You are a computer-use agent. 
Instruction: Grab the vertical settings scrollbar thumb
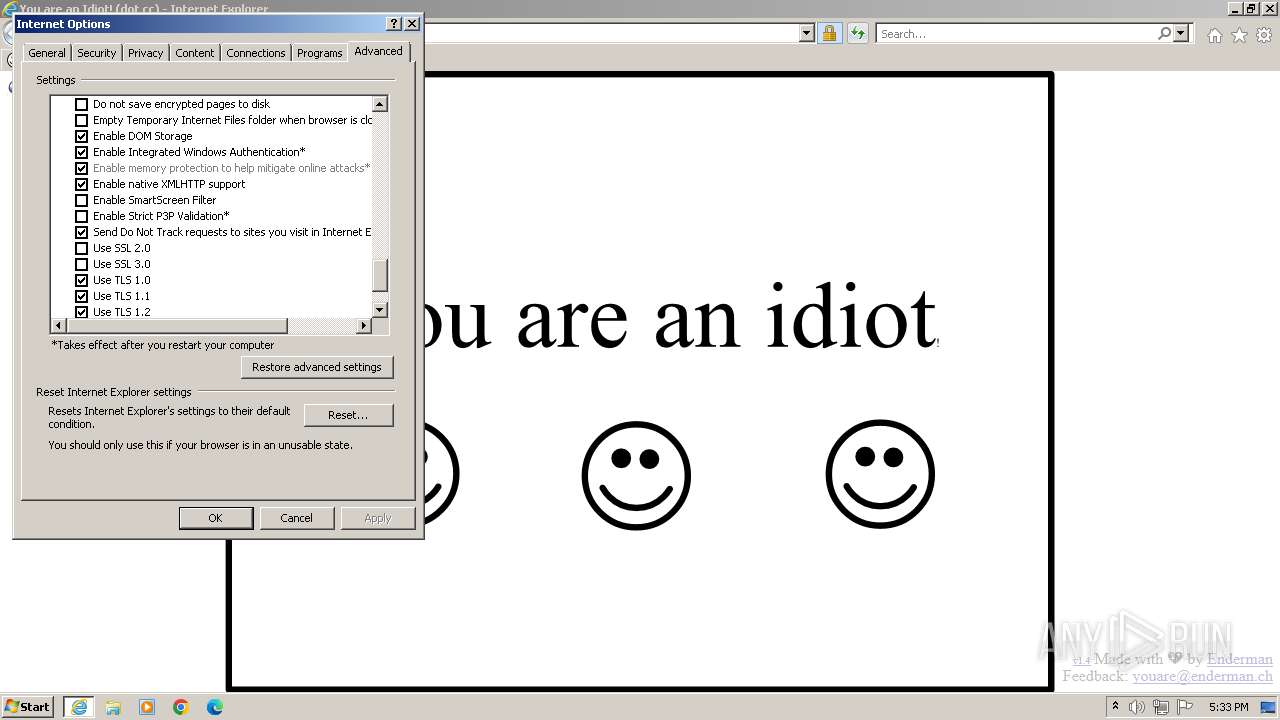[x=380, y=276]
